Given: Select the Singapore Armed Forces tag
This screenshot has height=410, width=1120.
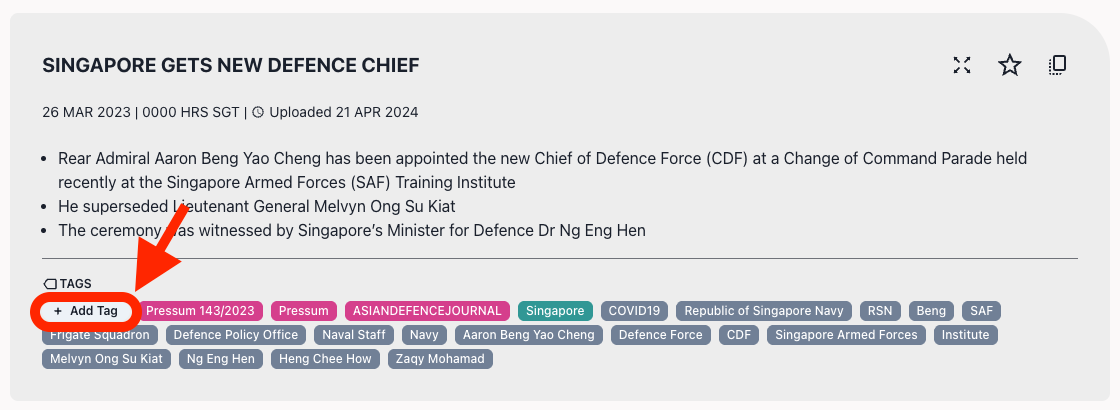Looking at the screenshot, I should (x=846, y=335).
